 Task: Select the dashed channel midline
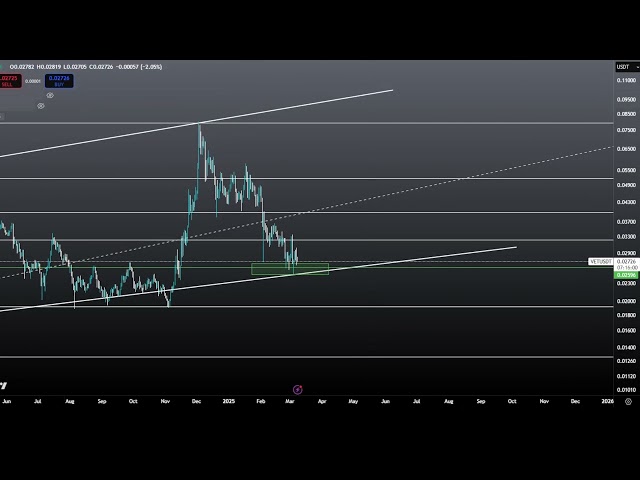450,182
